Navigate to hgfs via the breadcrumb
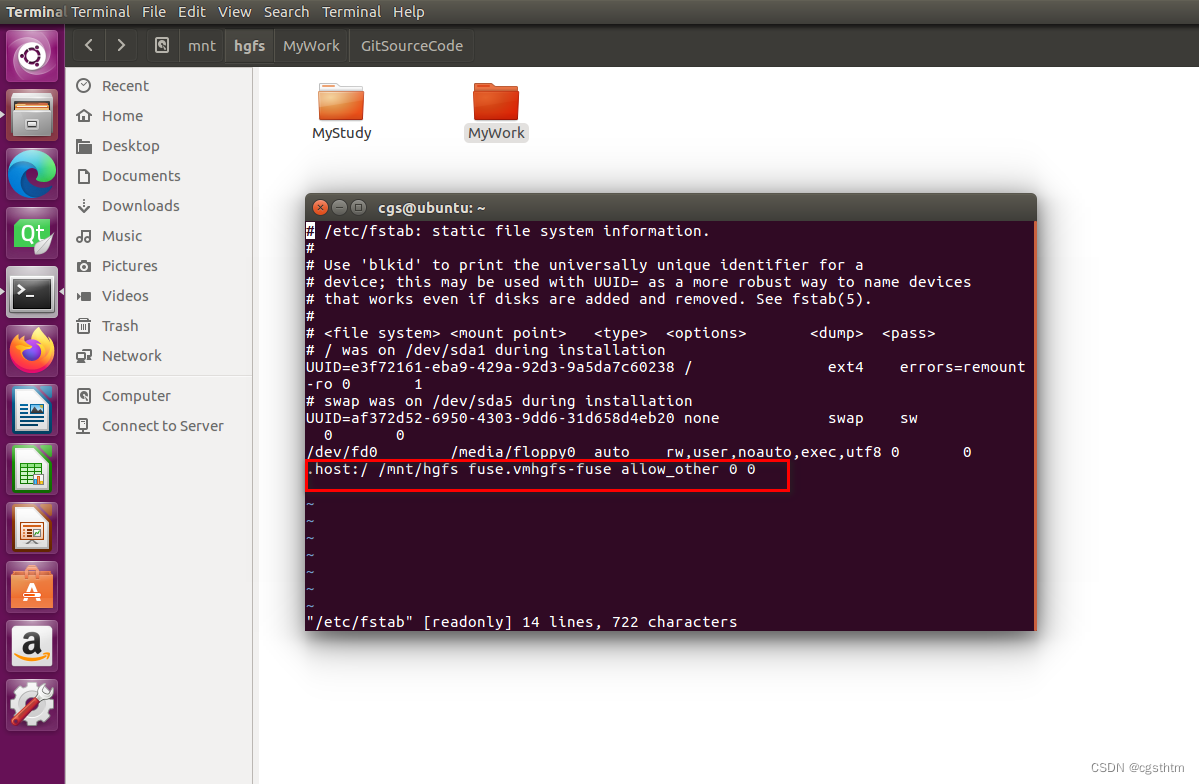Viewport: 1199px width, 784px height. pyautogui.click(x=248, y=45)
